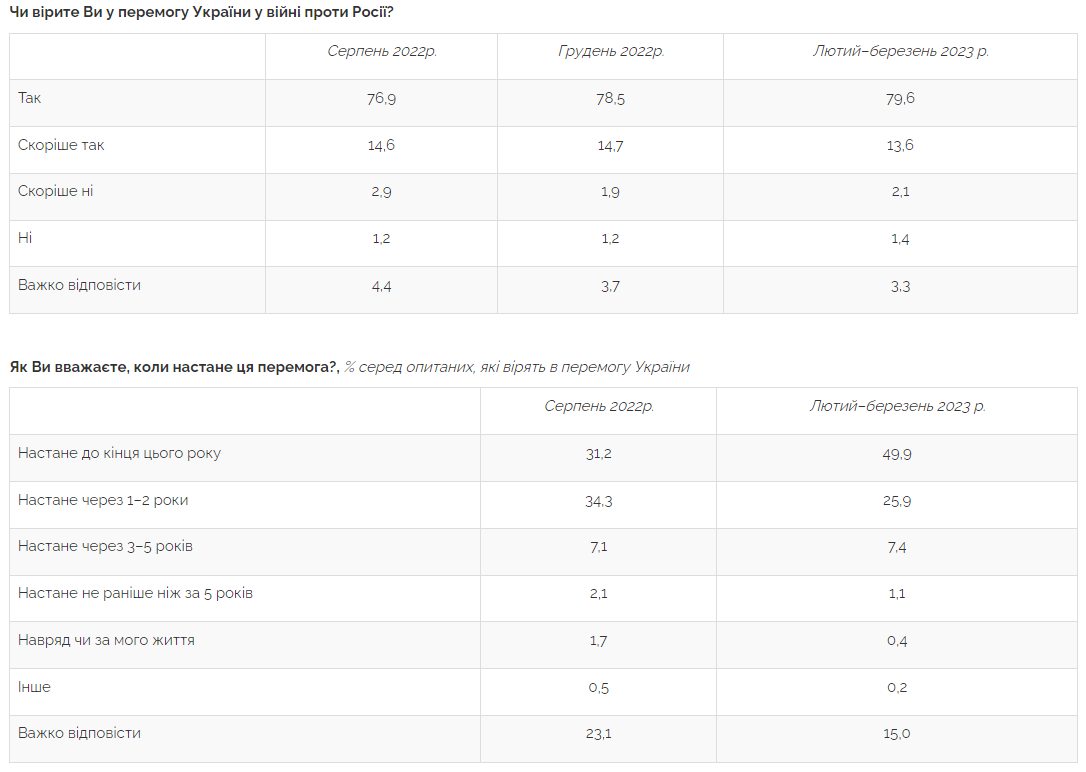
Task: Click the cell with value 76,9
Action: (x=381, y=99)
